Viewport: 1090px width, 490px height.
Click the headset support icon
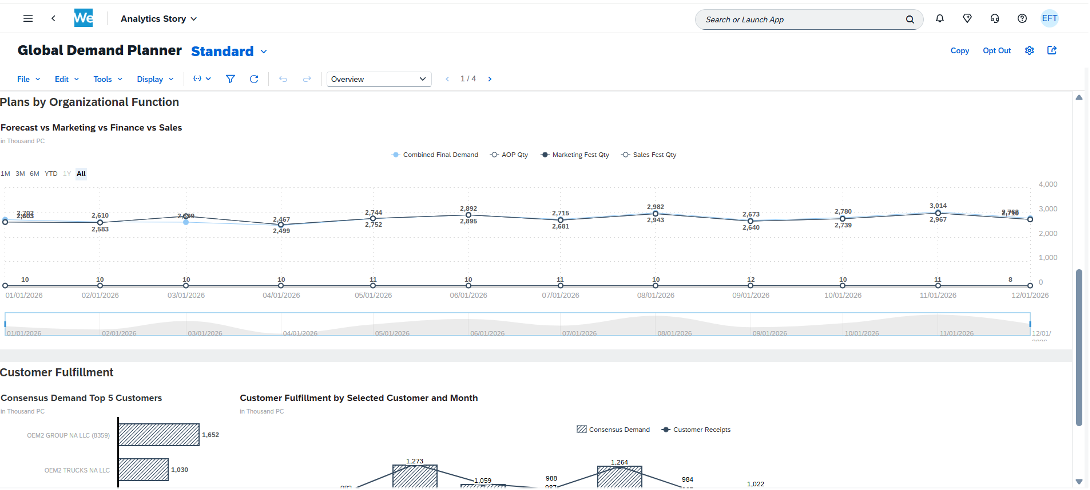click(x=994, y=19)
